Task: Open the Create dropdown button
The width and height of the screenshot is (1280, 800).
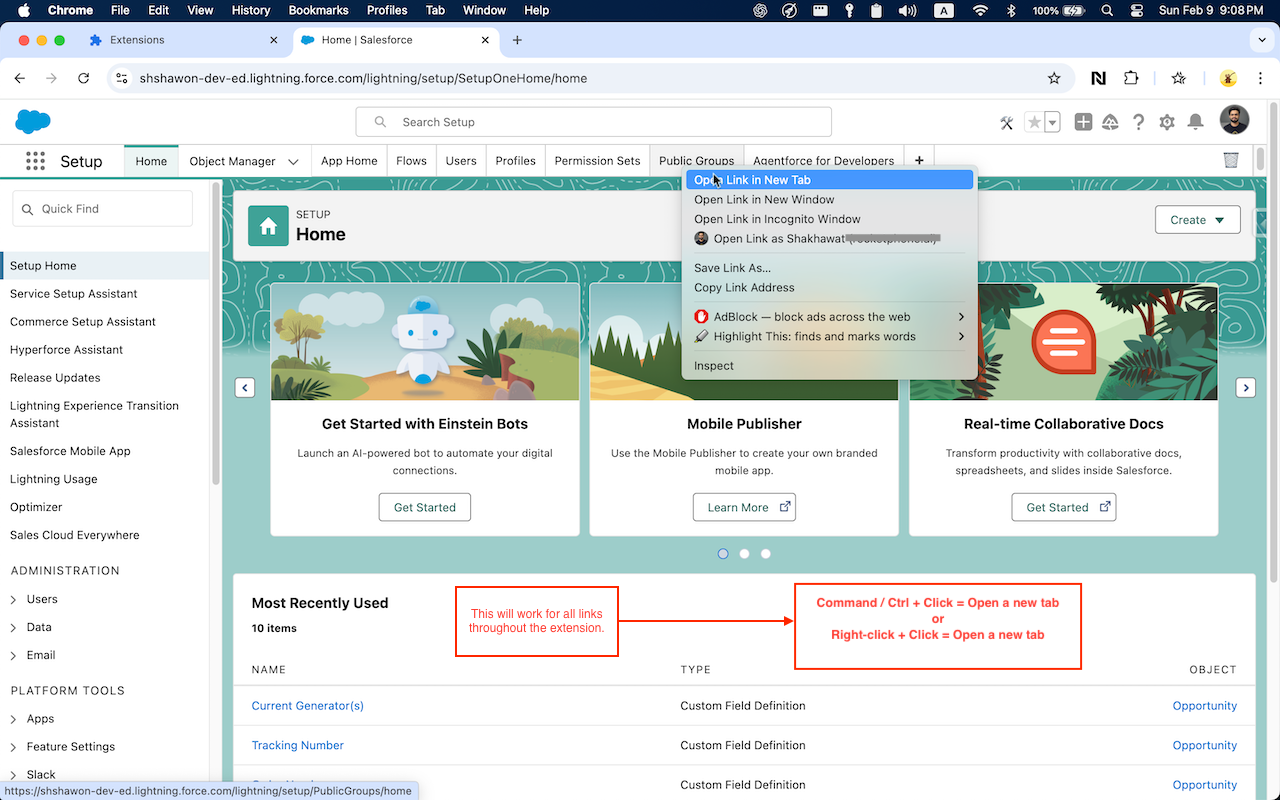Action: (1197, 220)
